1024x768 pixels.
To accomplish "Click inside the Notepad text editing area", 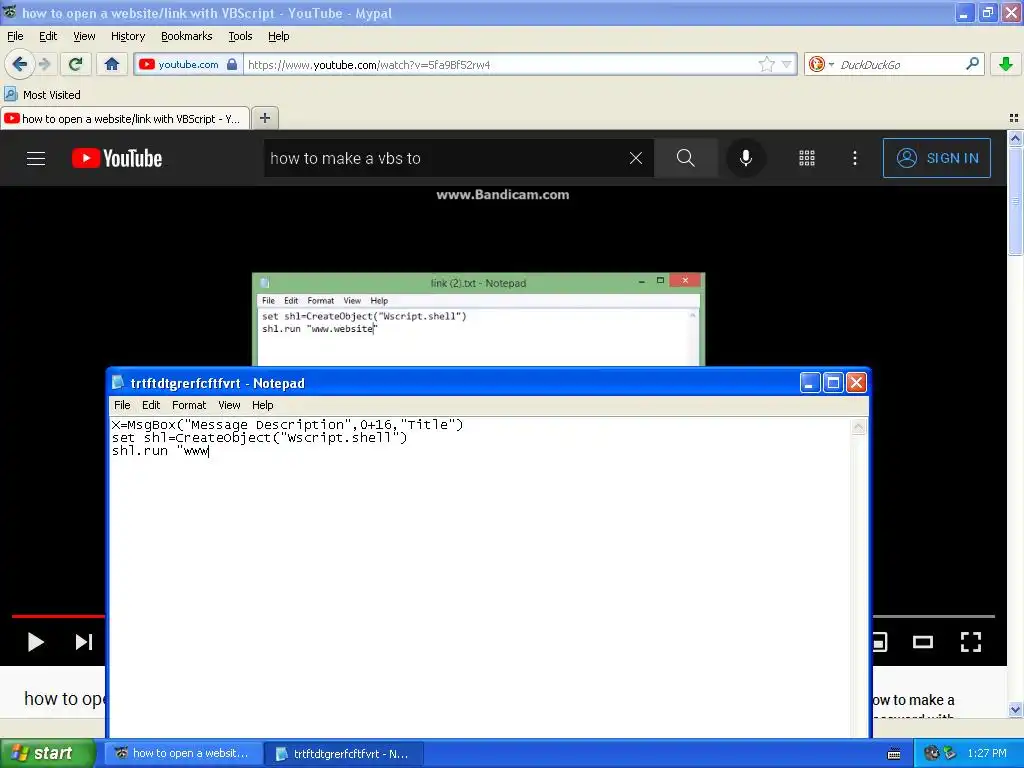I will pos(480,578).
